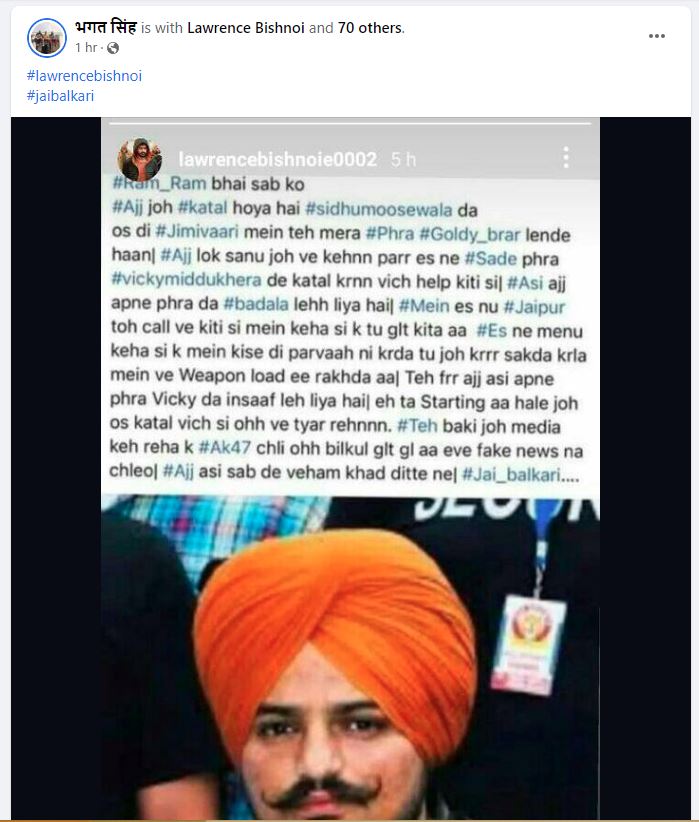
Task: Click the globe public privacy icon
Action: click(113, 48)
